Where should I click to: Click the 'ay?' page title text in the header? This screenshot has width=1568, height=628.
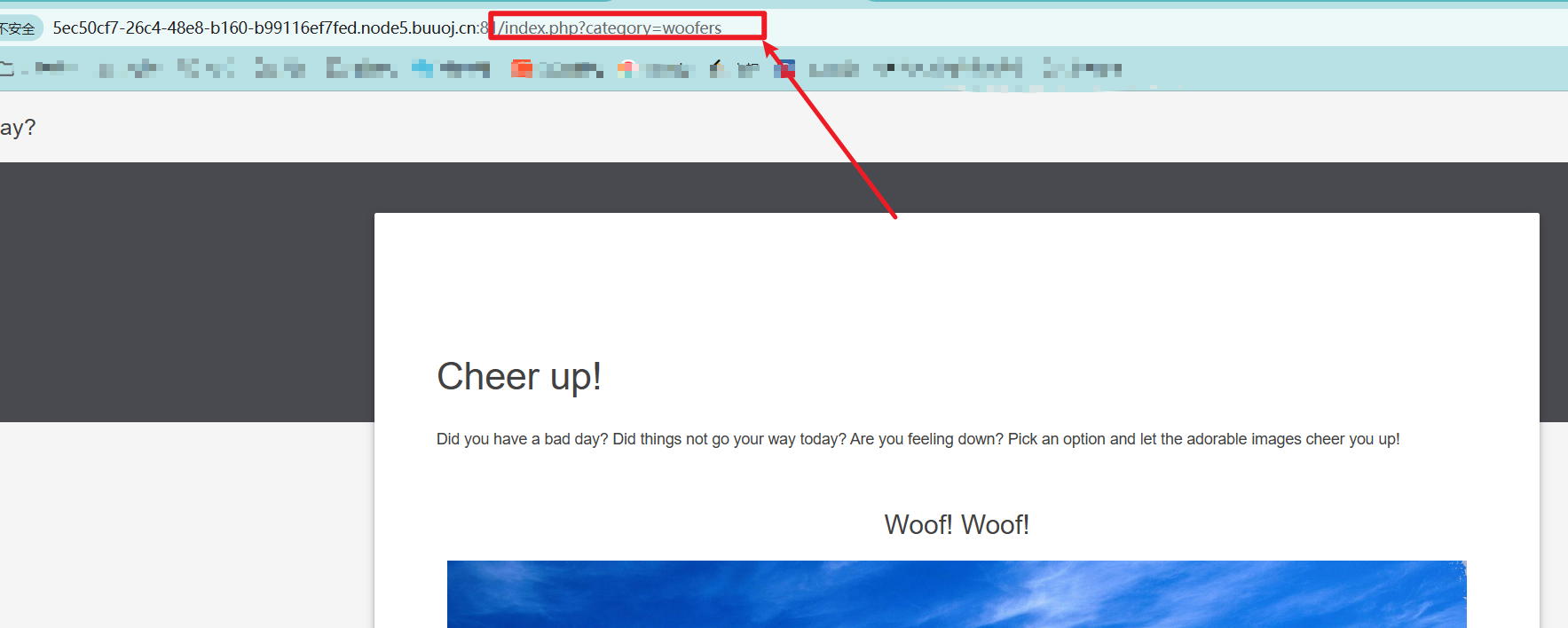click(18, 128)
